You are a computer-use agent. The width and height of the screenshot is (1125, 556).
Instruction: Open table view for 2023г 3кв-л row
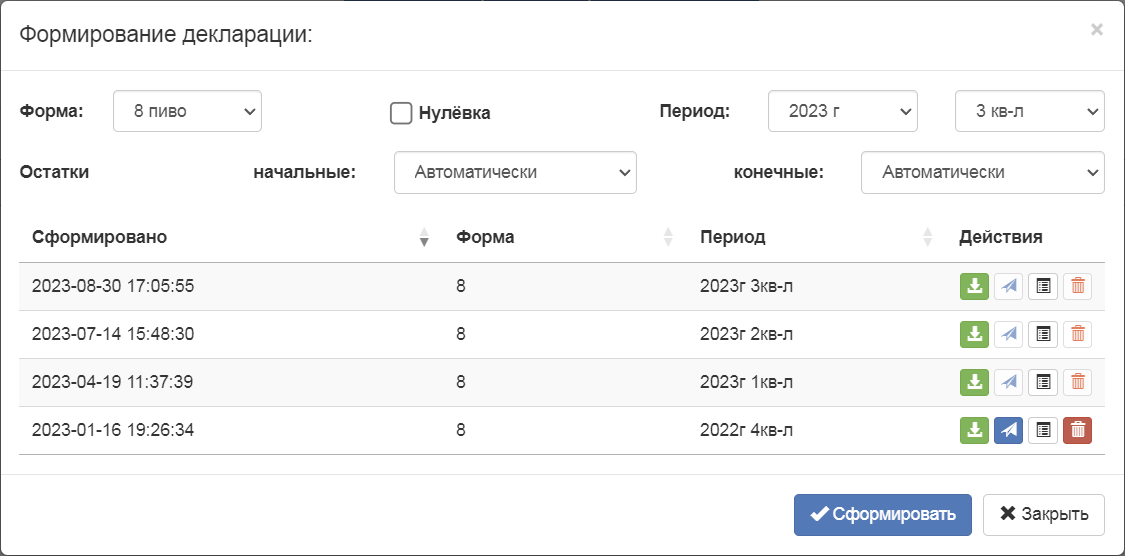pos(1043,286)
